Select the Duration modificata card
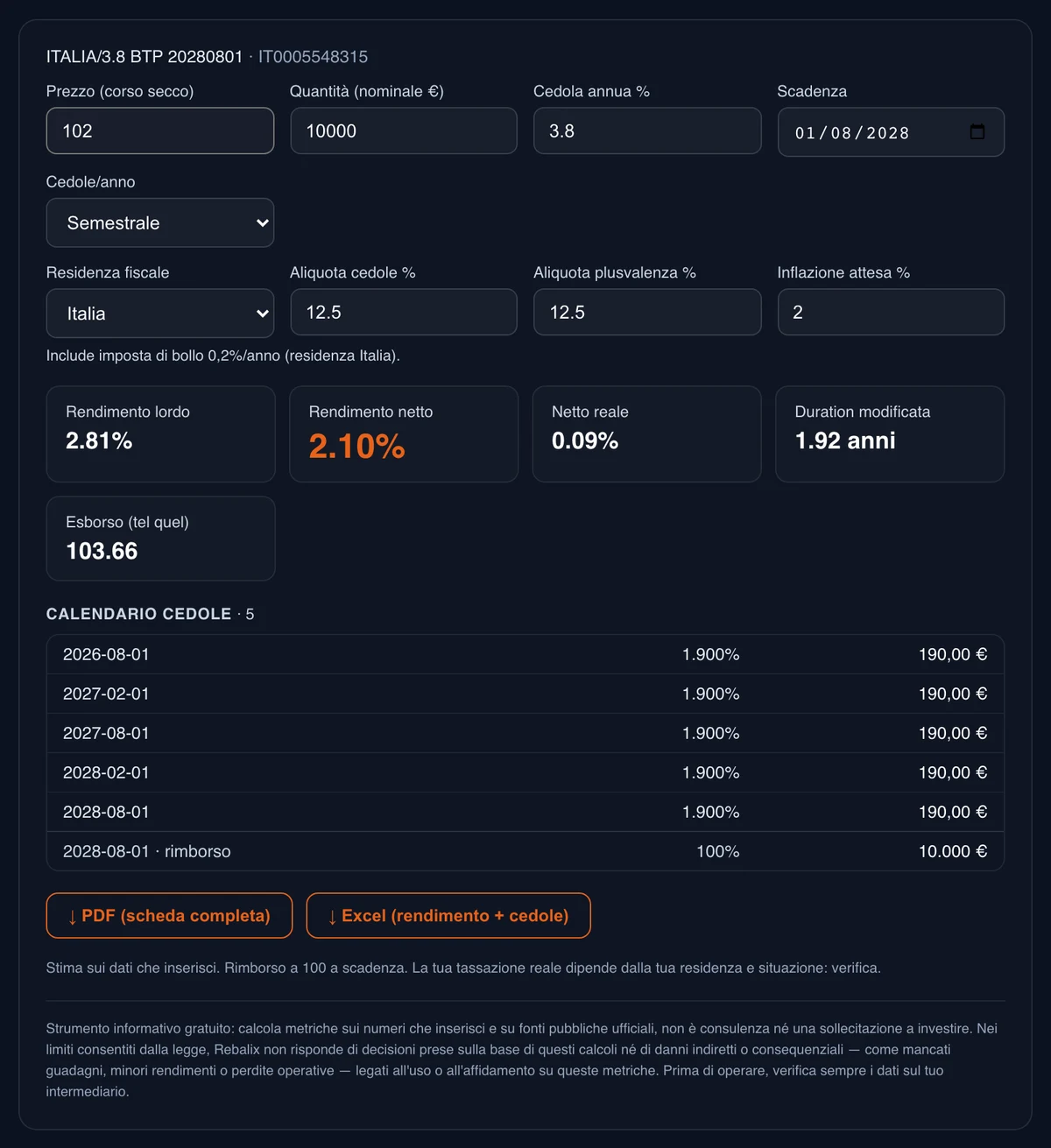1051x1148 pixels. (890, 434)
